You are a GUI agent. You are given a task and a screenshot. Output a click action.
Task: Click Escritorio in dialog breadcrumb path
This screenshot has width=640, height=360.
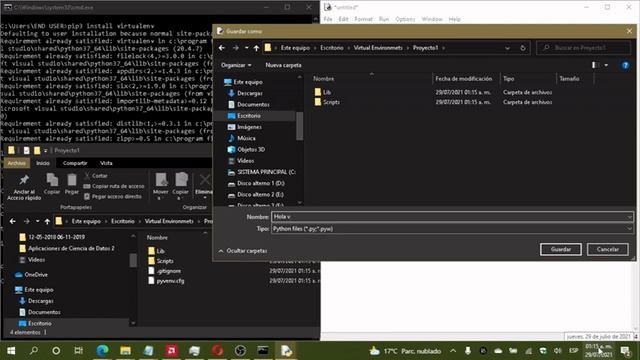(x=331, y=48)
